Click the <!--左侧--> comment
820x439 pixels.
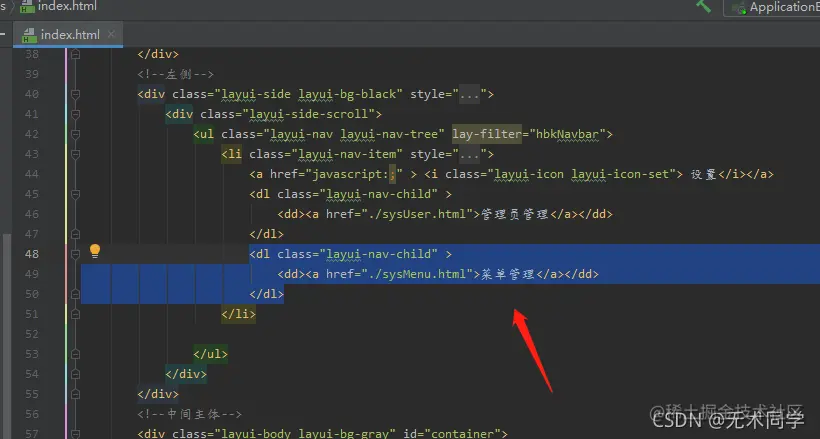tap(176, 74)
